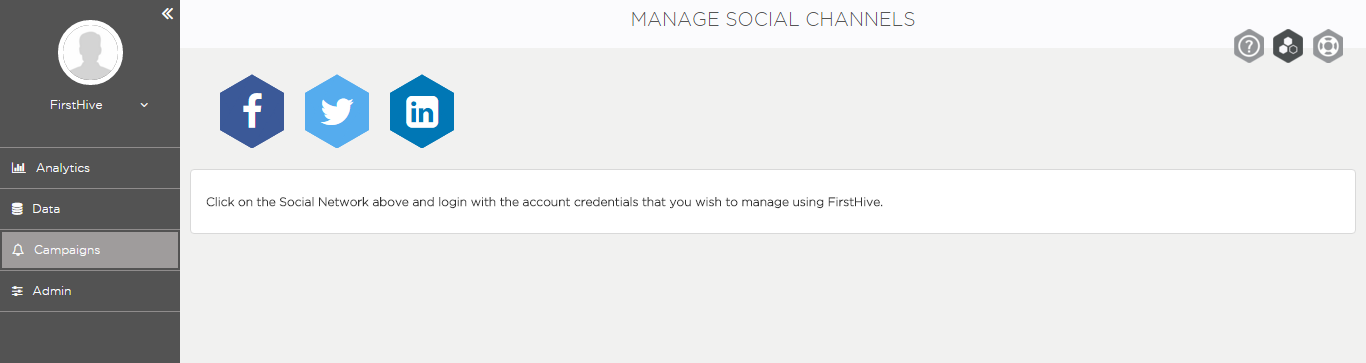Expand the FirstHive account dropdown arrow
1366x363 pixels.
144,105
